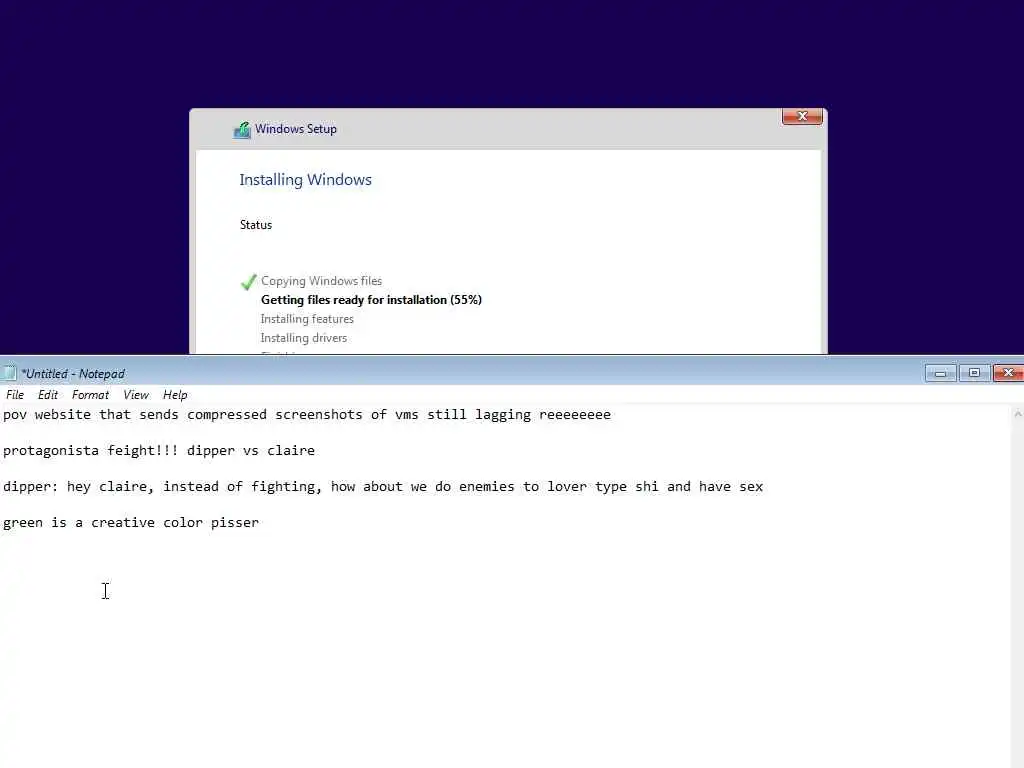Screen dimensions: 1024x768
Task: Click the line 'protagonista feight!!! dipper vs claire'
Action: (x=159, y=451)
